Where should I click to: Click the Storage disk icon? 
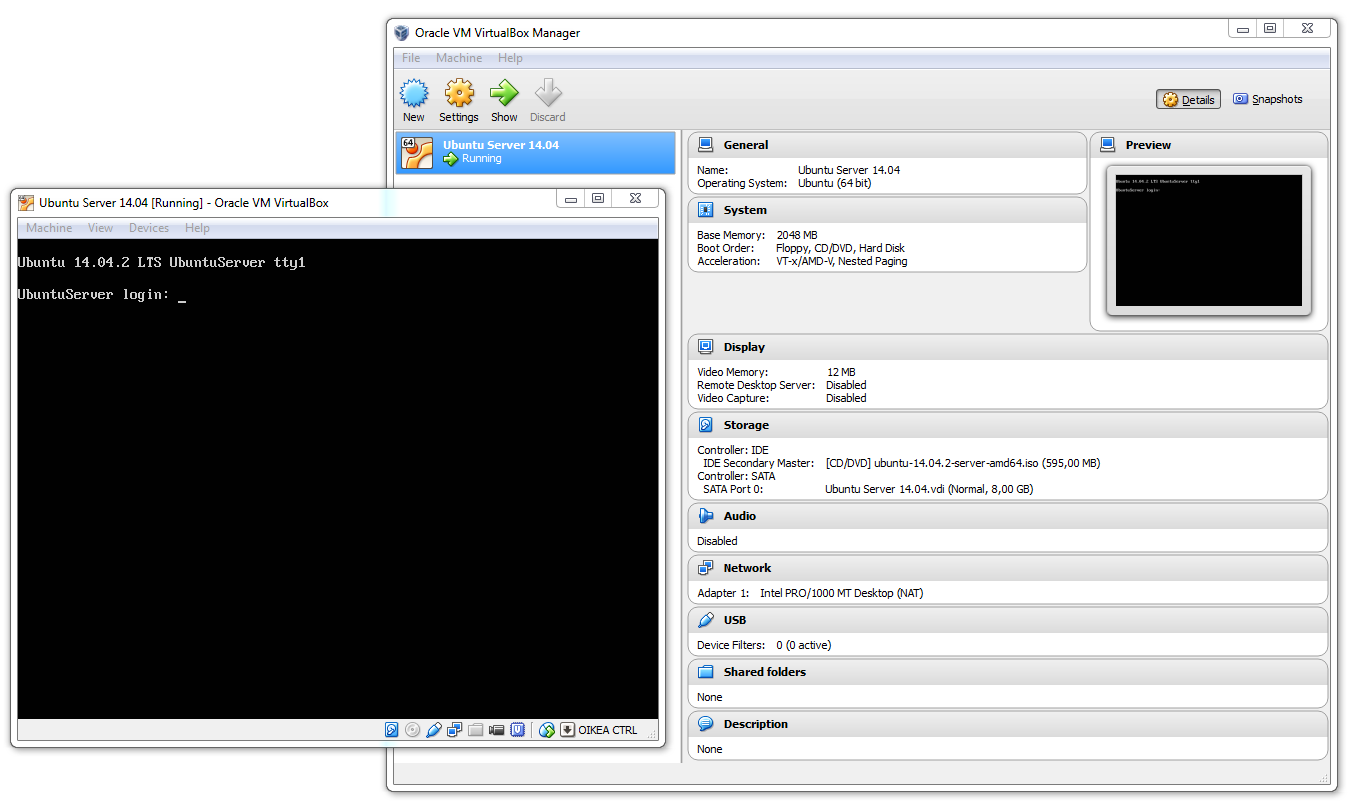[706, 425]
